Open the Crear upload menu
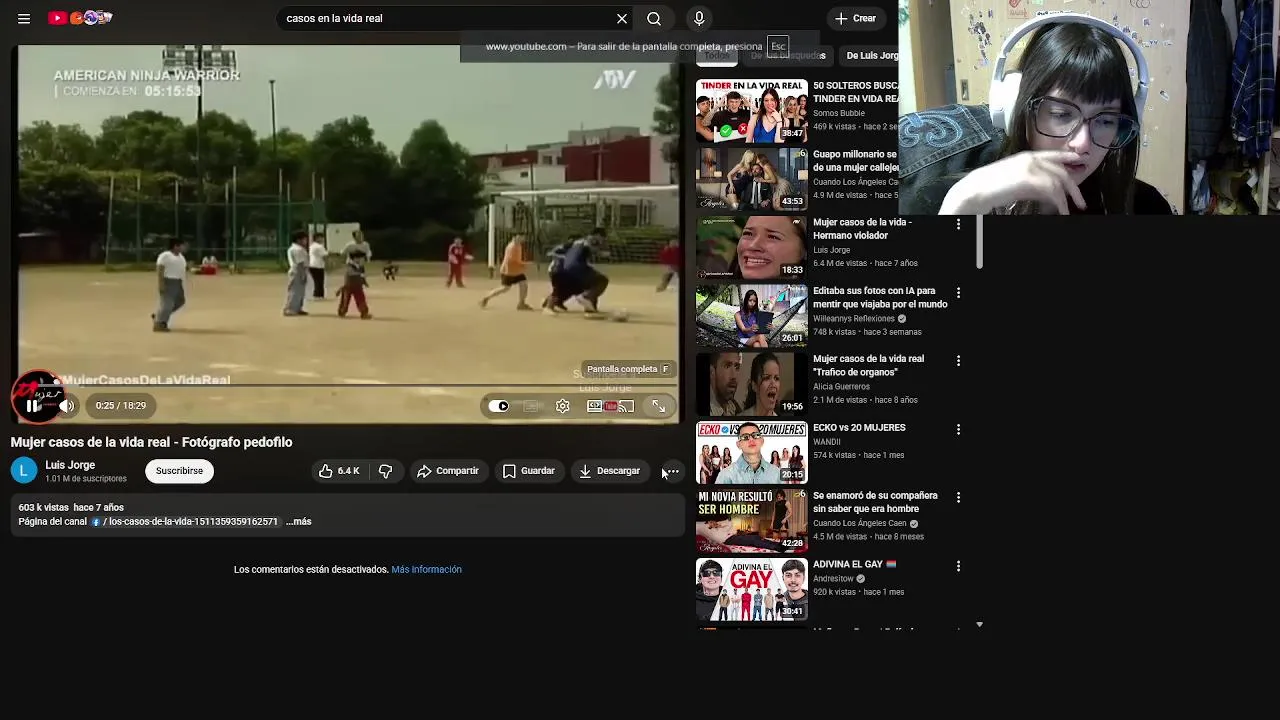The width and height of the screenshot is (1280, 720). 855,18
